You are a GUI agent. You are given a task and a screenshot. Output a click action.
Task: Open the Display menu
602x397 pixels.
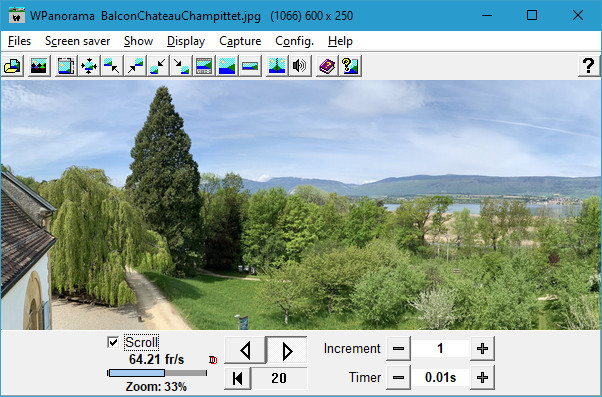click(186, 41)
